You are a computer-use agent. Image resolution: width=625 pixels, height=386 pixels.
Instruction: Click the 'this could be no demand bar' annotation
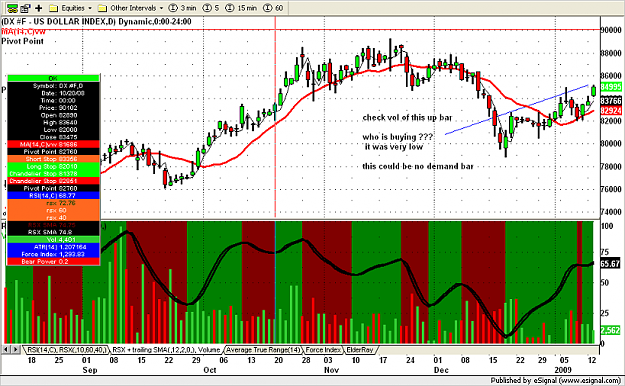pos(418,166)
